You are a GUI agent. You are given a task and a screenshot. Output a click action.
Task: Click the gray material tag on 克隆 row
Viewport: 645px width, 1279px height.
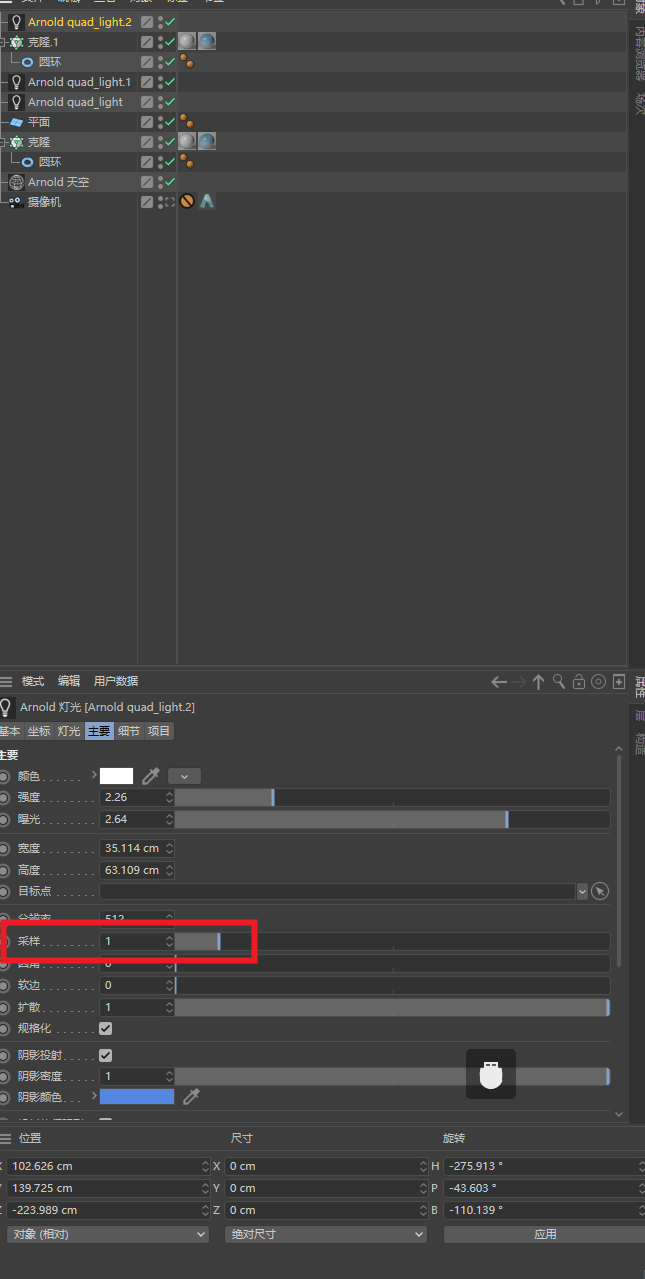coord(187,141)
